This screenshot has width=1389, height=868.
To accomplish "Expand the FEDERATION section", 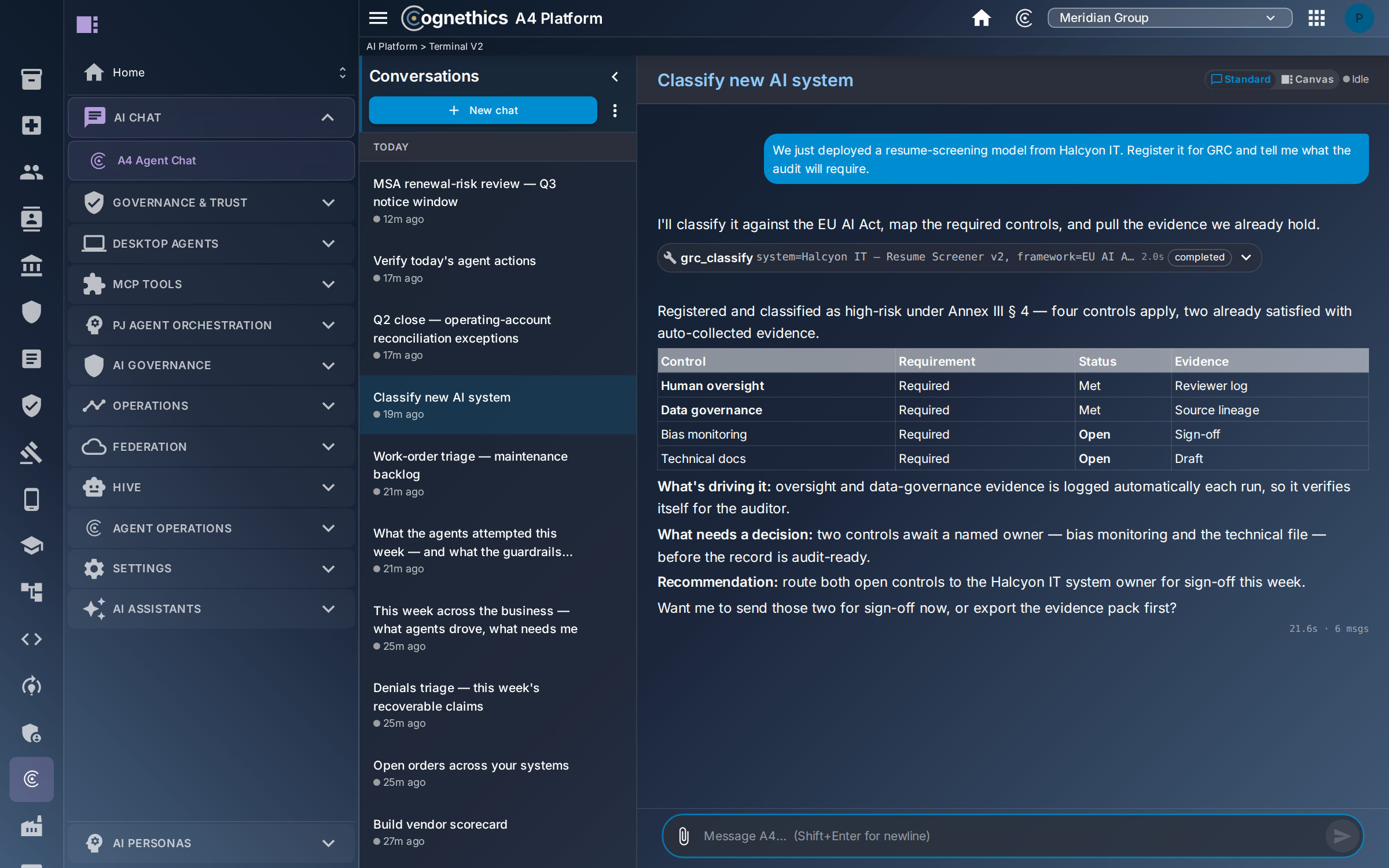I will click(x=211, y=447).
